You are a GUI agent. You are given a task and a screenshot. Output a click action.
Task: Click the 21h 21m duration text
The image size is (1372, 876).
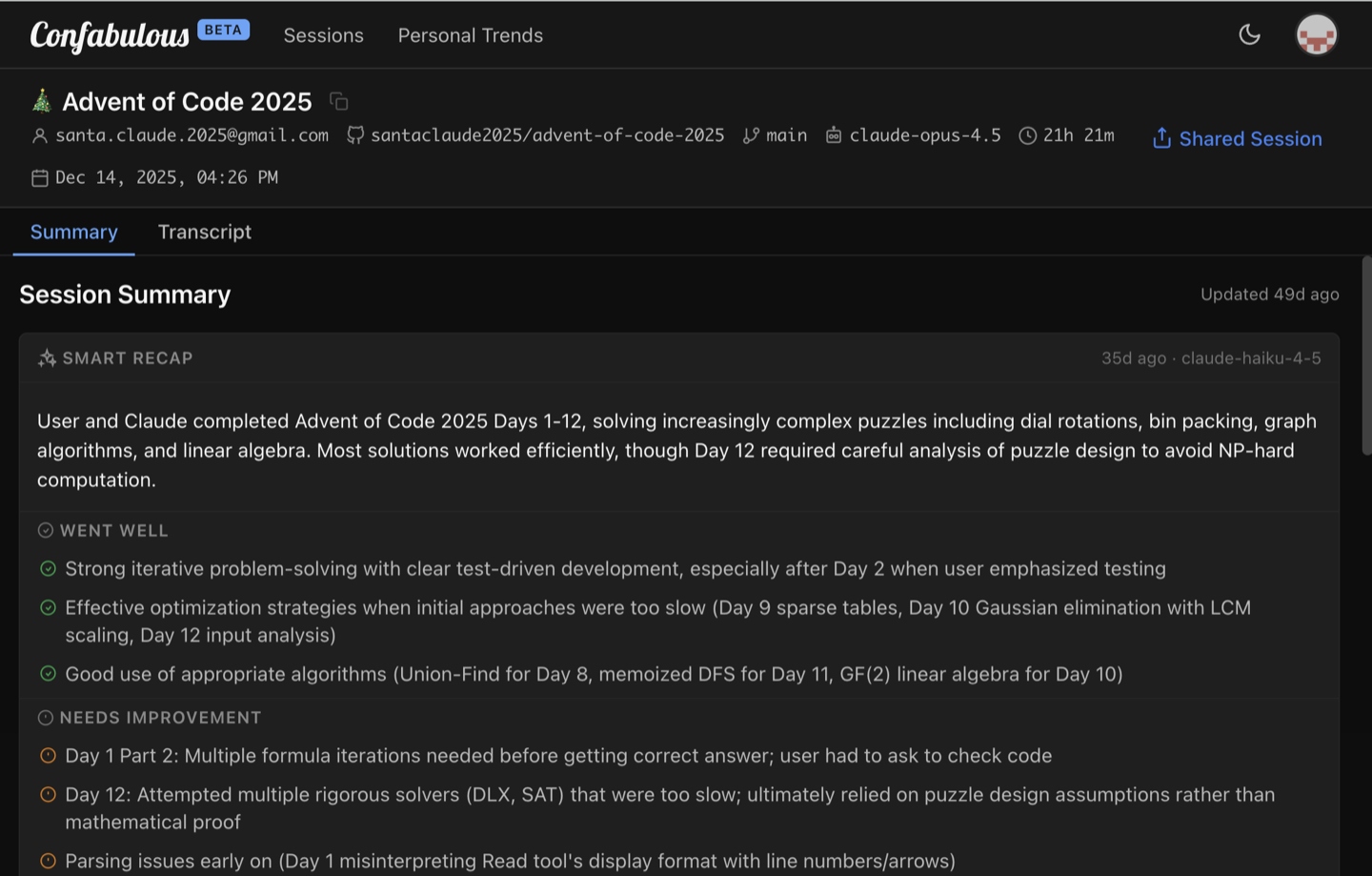(1079, 135)
